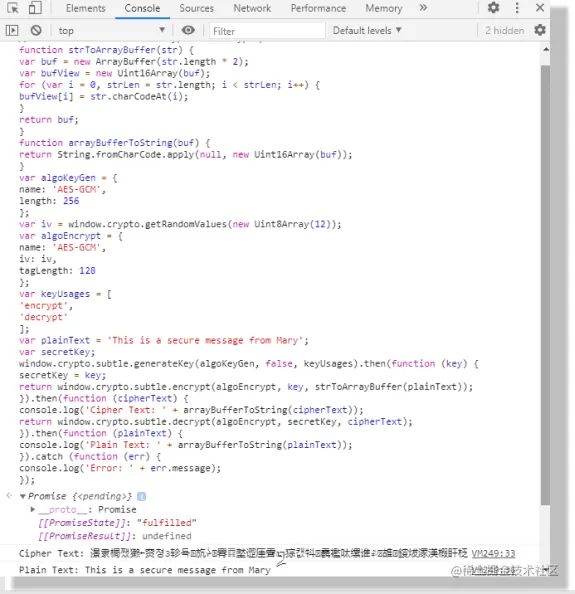Click the vertical console scrollbar thumb
The height and width of the screenshot is (594, 575).
pos(545,285)
